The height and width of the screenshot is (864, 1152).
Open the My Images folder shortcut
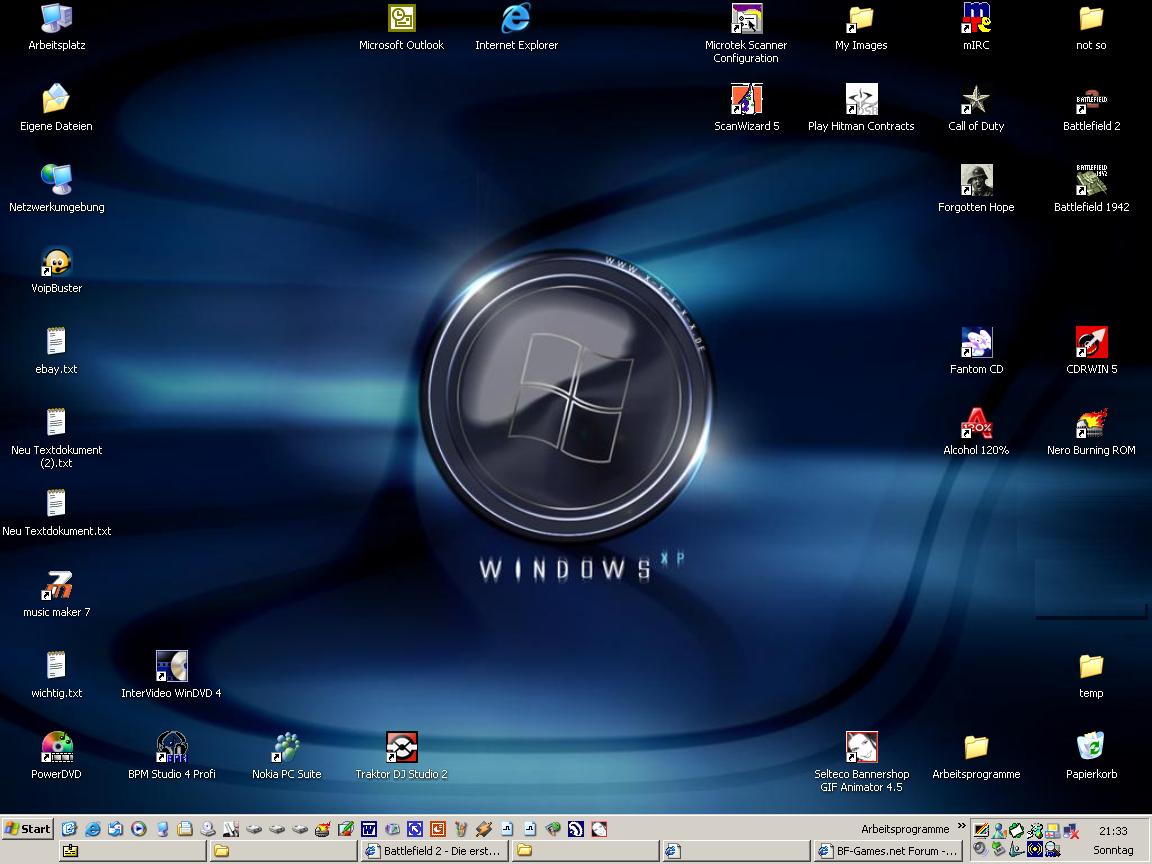click(x=861, y=27)
